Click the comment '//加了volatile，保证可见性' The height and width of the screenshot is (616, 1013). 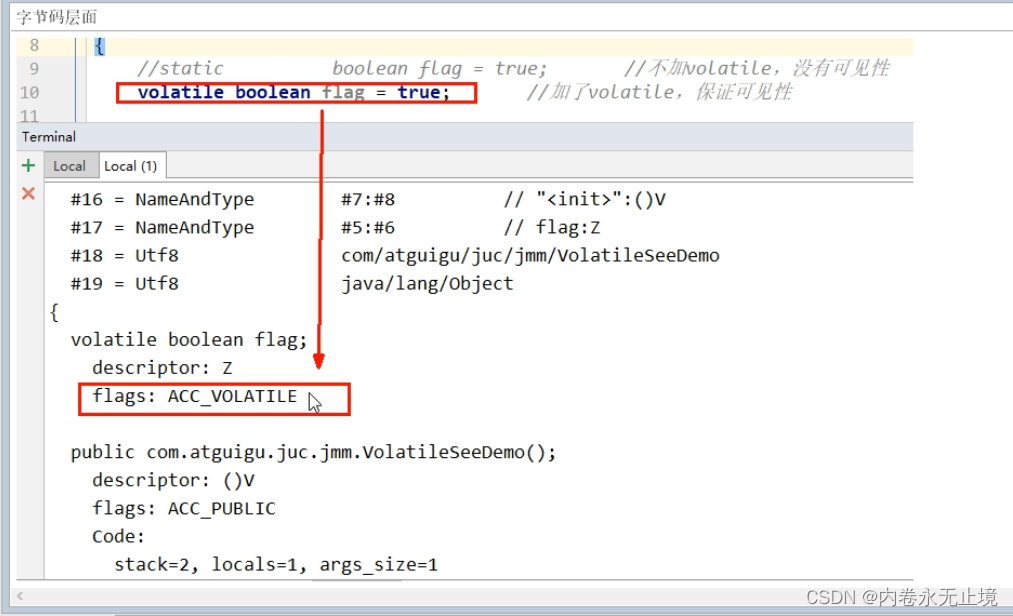[659, 92]
